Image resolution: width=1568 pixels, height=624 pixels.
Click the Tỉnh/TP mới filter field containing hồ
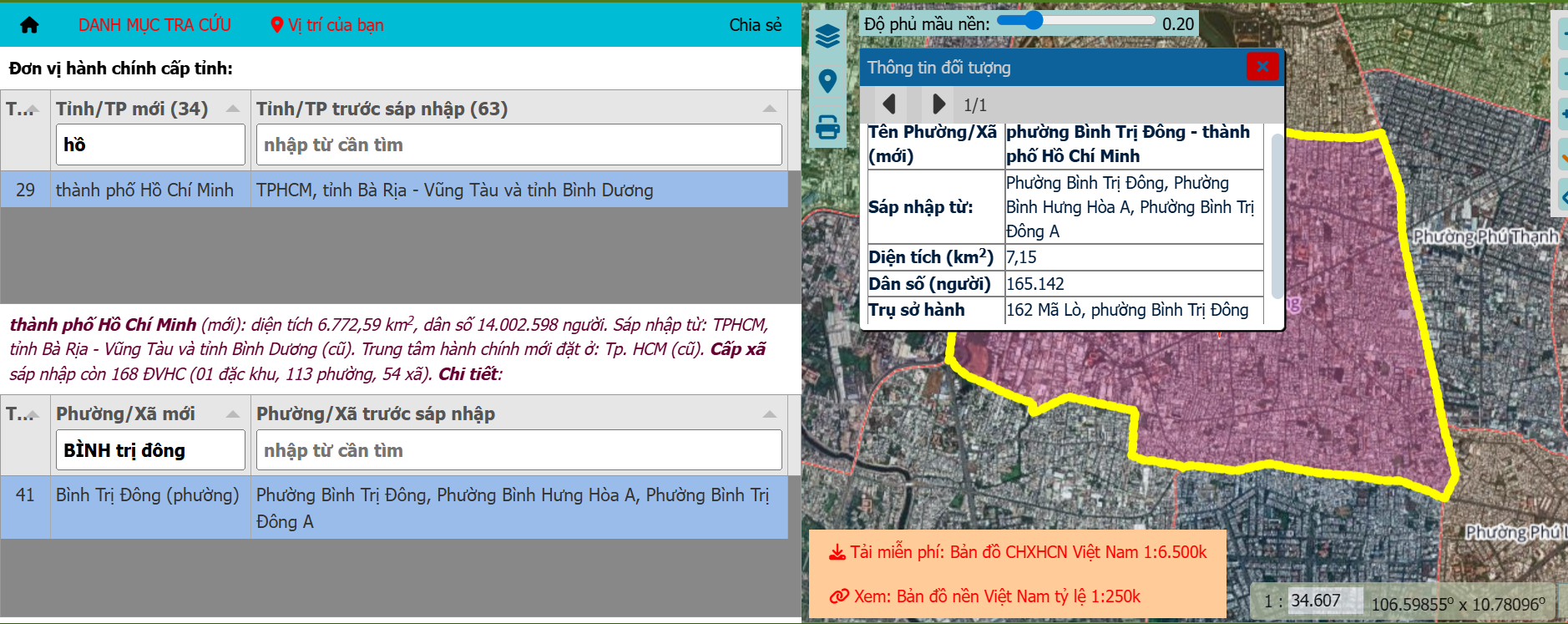coord(150,145)
